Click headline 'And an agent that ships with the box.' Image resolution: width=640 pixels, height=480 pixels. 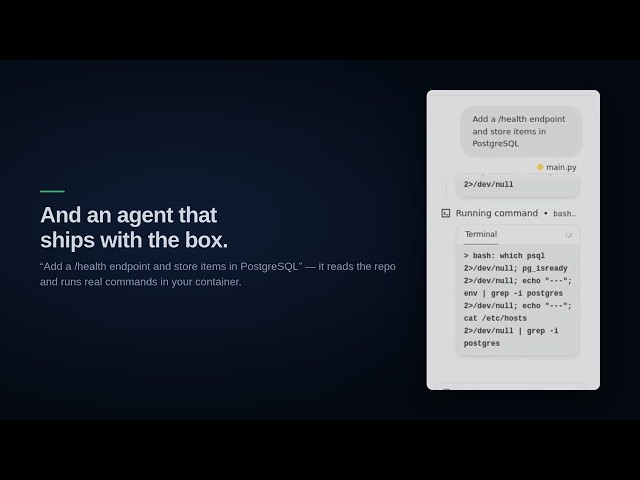click(134, 227)
